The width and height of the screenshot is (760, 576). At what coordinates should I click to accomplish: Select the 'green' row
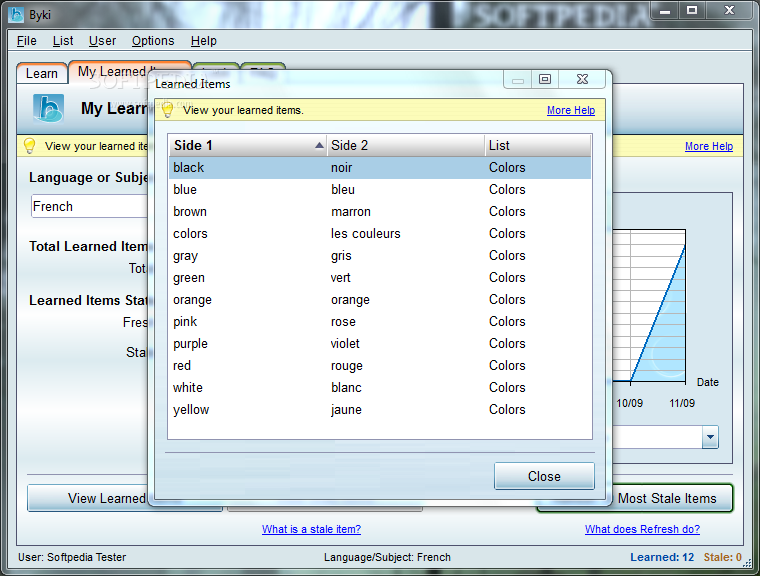[380, 277]
